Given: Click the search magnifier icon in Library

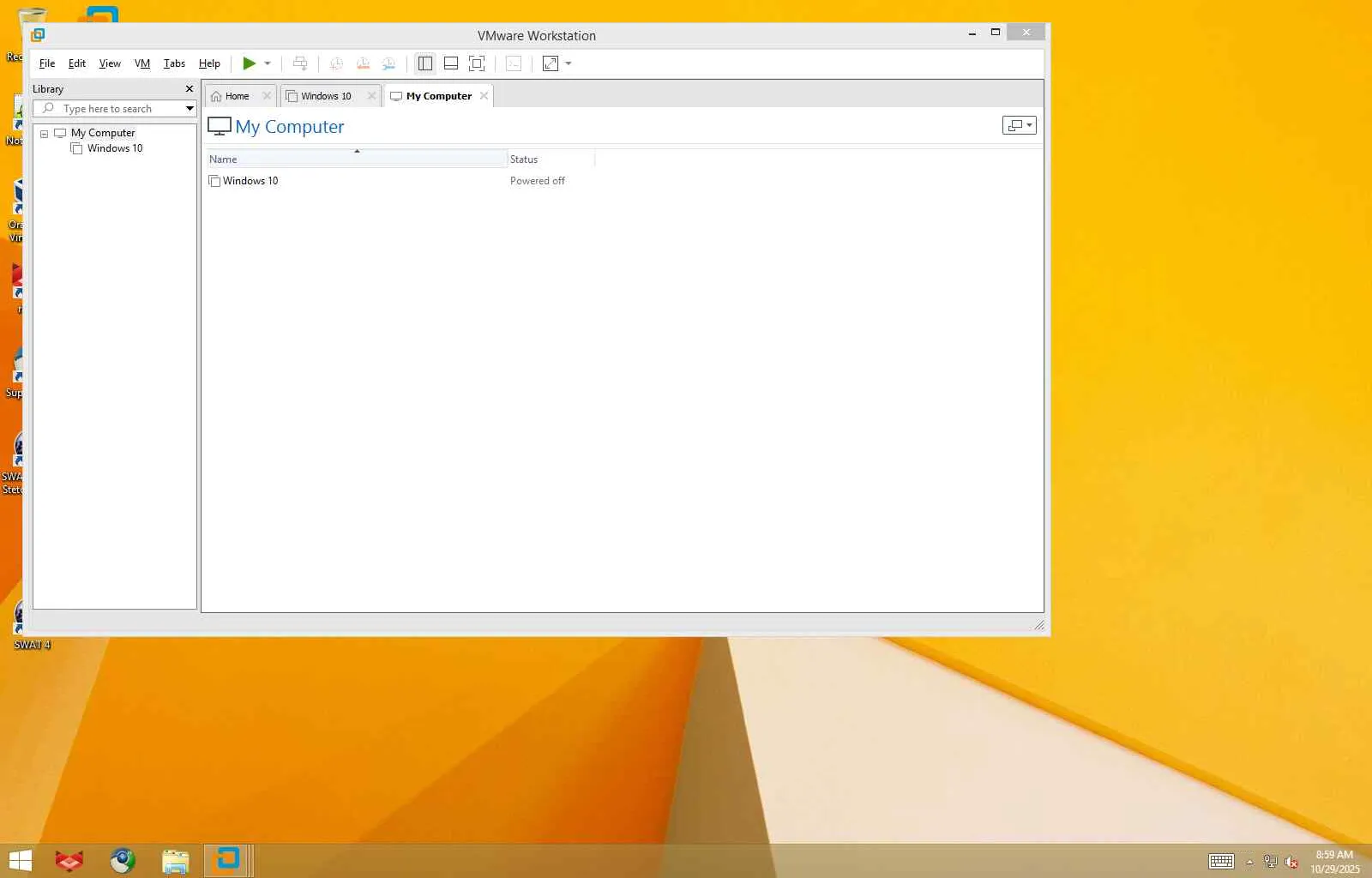Looking at the screenshot, I should (48, 109).
